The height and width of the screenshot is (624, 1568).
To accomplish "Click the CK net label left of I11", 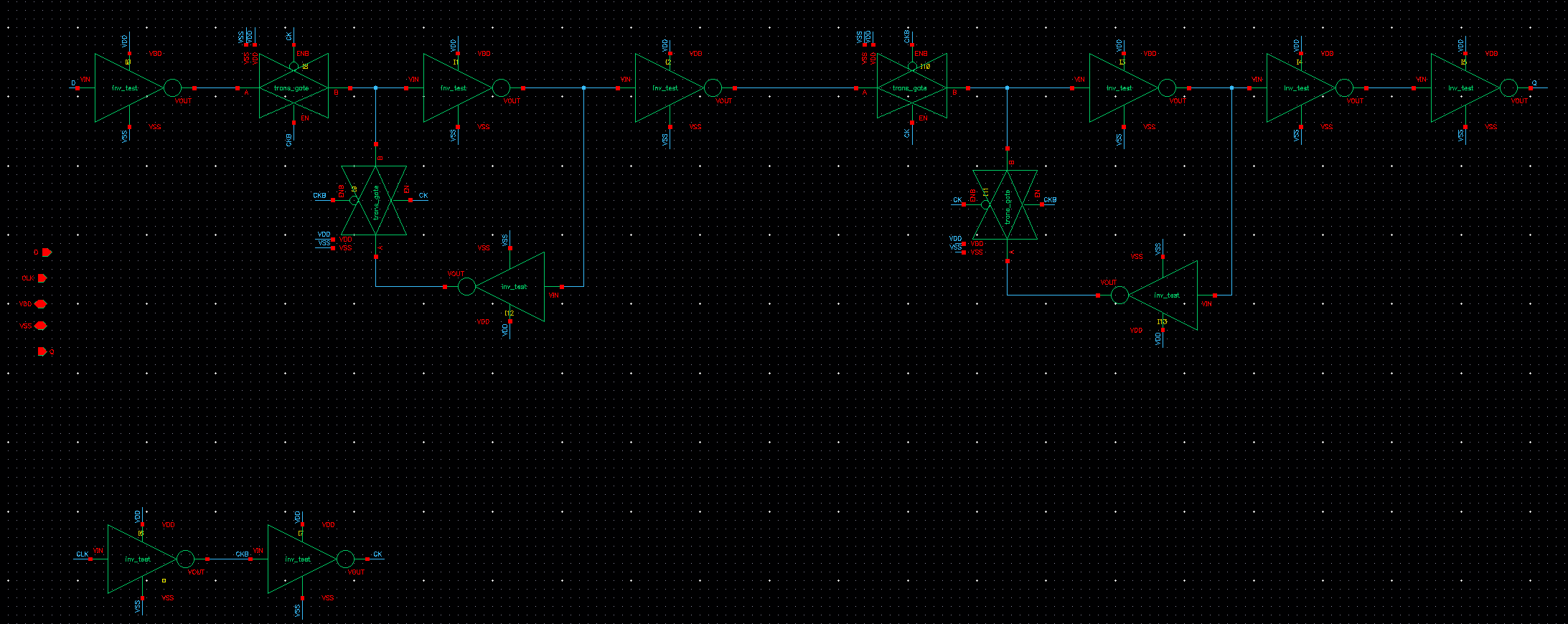I will pyautogui.click(x=957, y=200).
